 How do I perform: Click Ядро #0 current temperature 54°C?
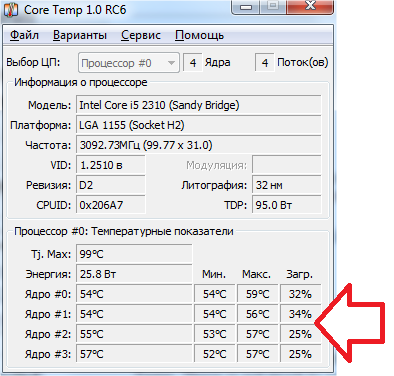point(134,294)
